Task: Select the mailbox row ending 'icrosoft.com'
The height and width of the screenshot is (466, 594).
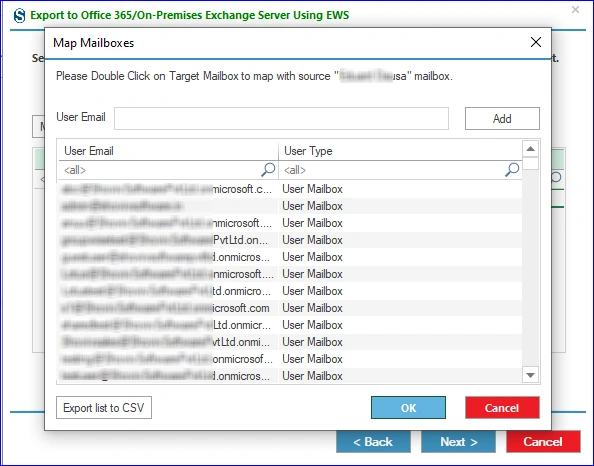Action: click(290, 308)
